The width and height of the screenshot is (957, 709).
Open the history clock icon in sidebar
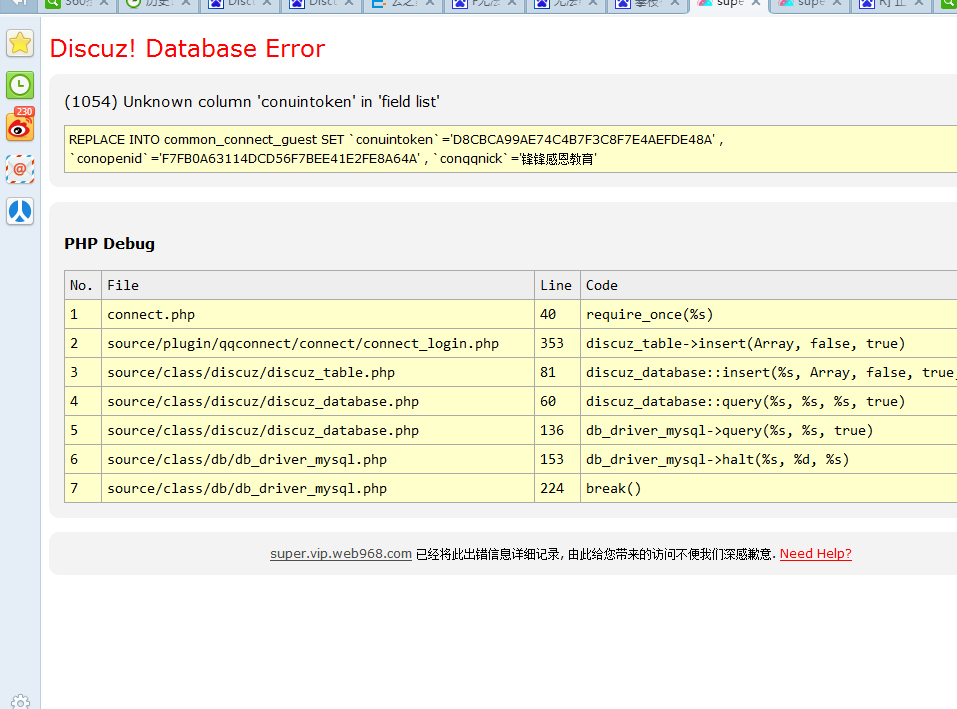(20, 85)
